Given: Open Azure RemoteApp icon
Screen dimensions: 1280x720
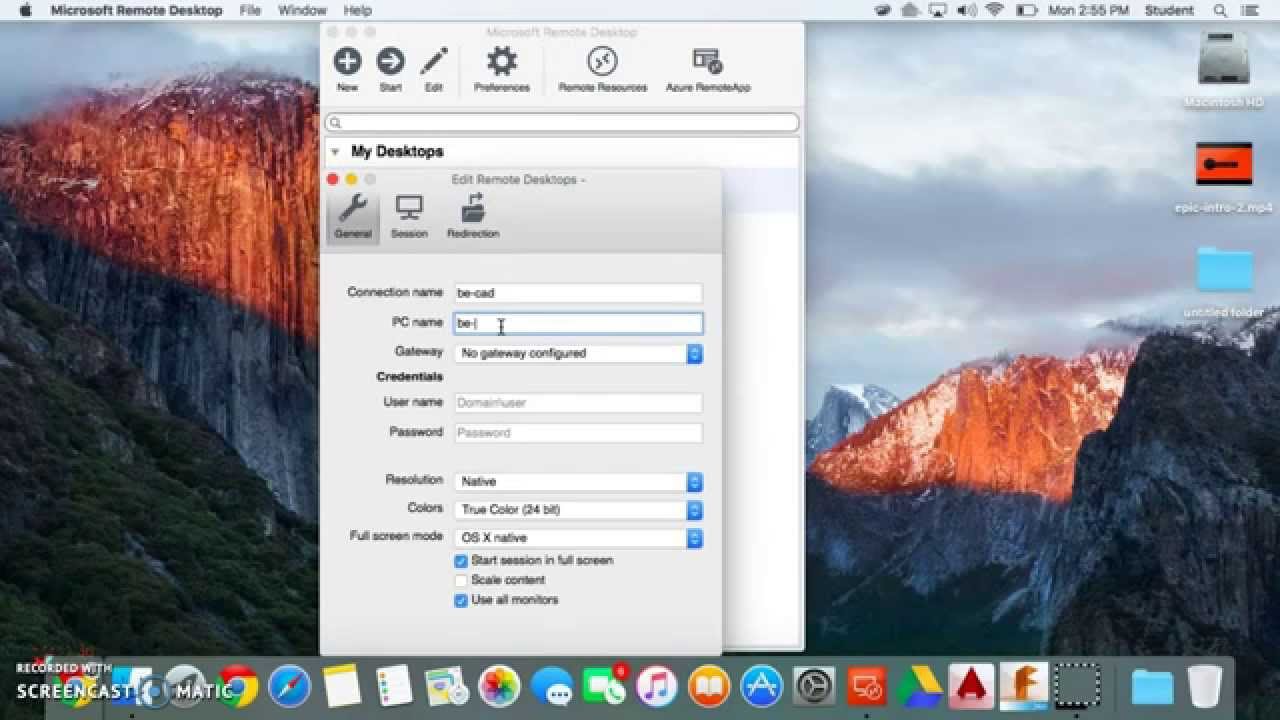Looking at the screenshot, I should [708, 62].
